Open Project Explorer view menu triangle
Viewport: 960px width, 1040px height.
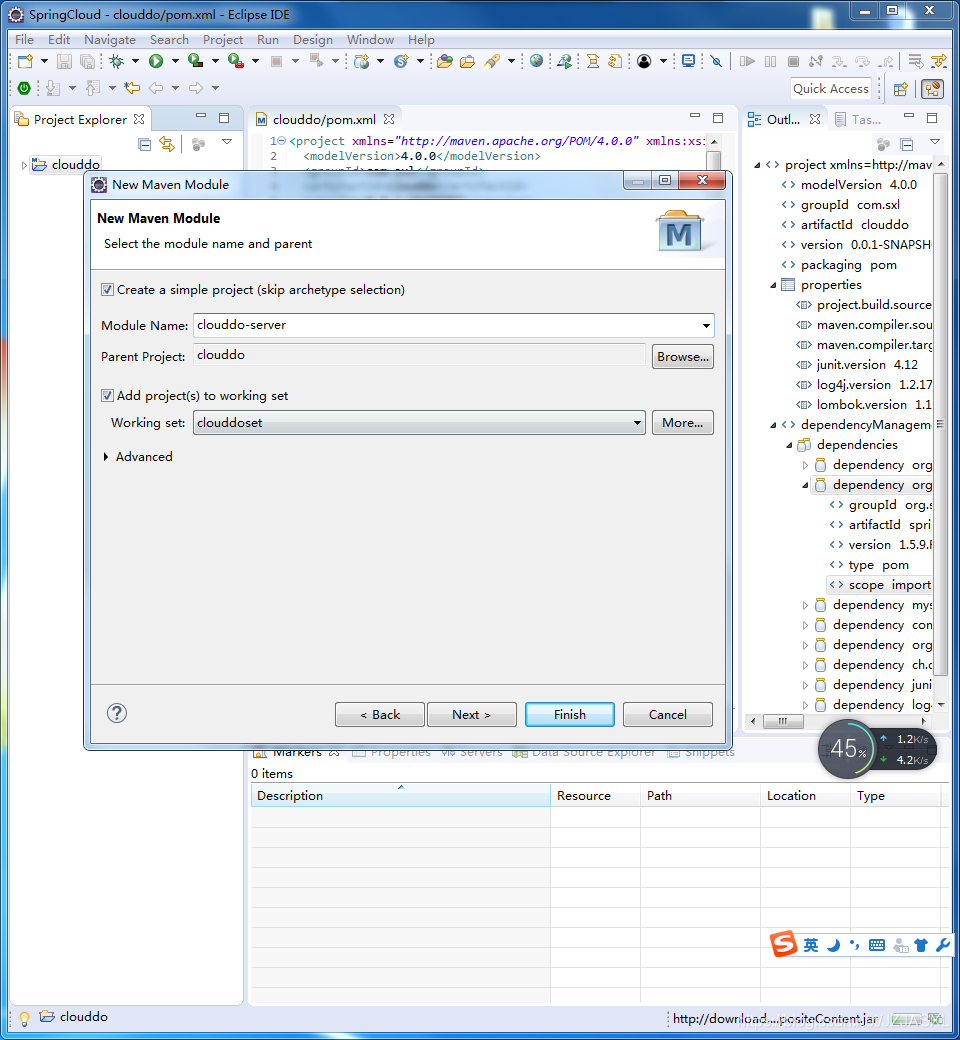(x=227, y=142)
